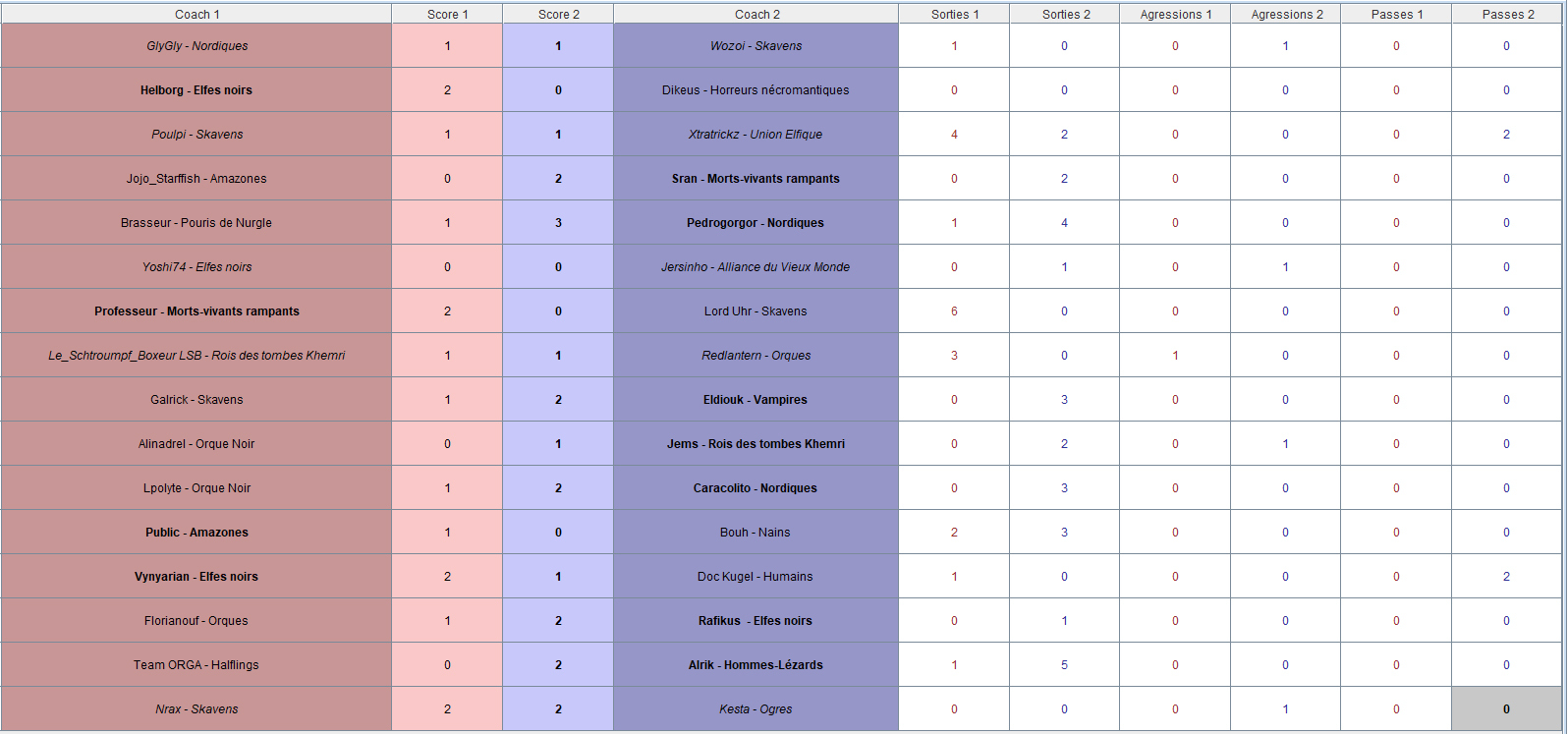Edit Agressions 2 value in Jems row
The image size is (1568, 734).
coord(1286,444)
